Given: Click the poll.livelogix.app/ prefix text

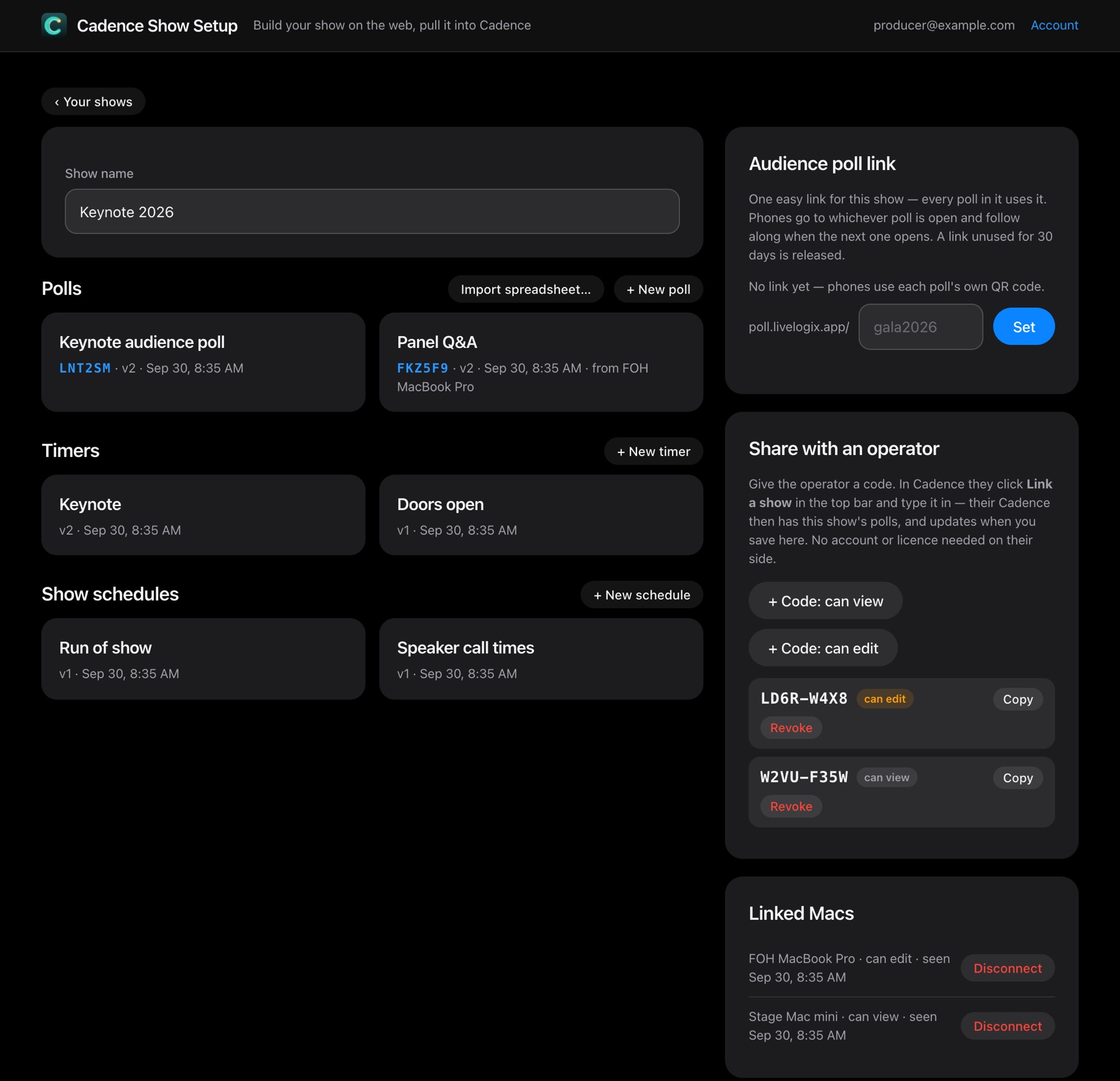Looking at the screenshot, I should [x=799, y=327].
